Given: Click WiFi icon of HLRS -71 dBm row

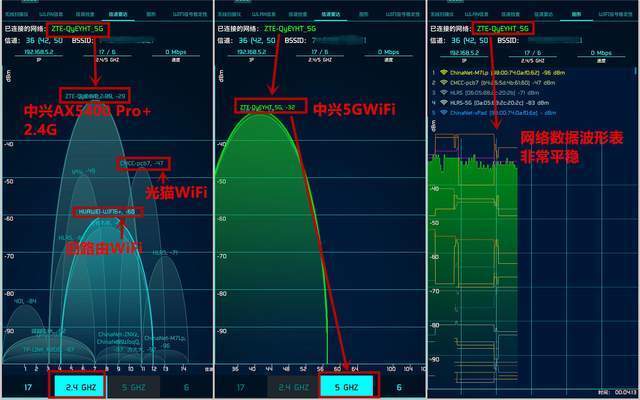Looking at the screenshot, I should point(444,93).
